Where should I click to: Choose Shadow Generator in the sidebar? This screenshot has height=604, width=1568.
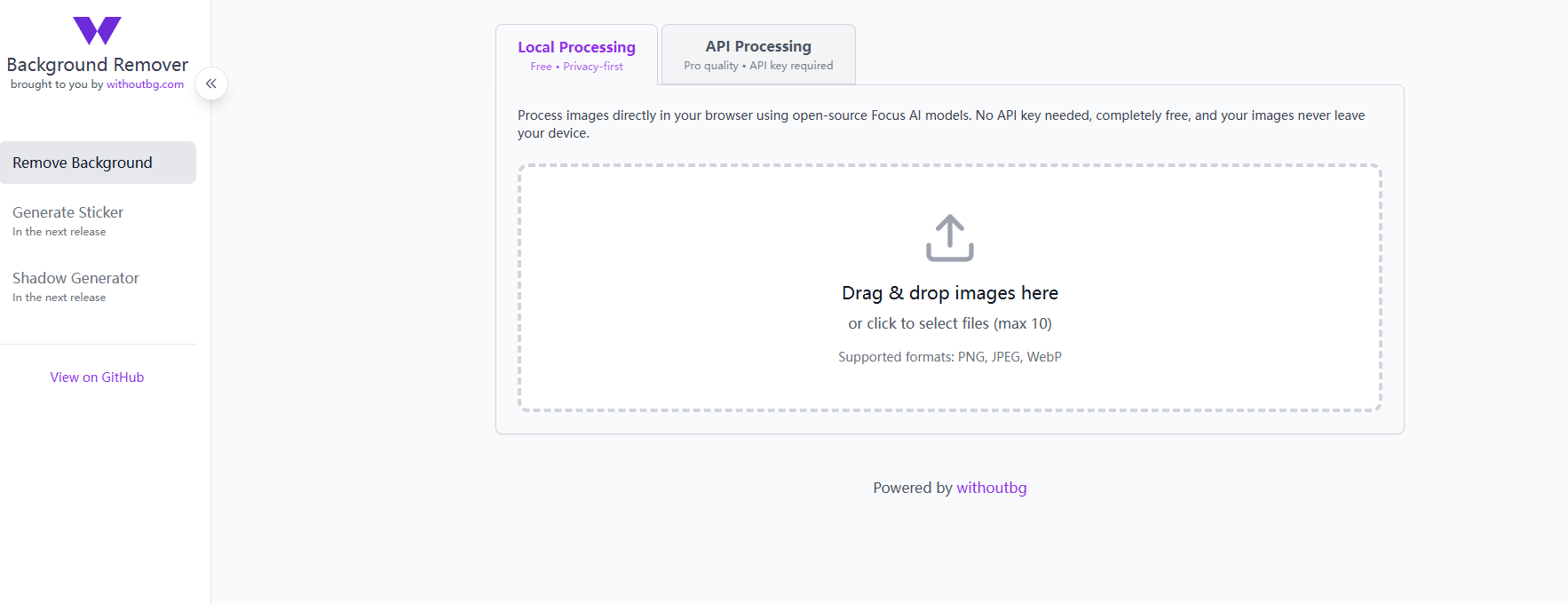75,278
